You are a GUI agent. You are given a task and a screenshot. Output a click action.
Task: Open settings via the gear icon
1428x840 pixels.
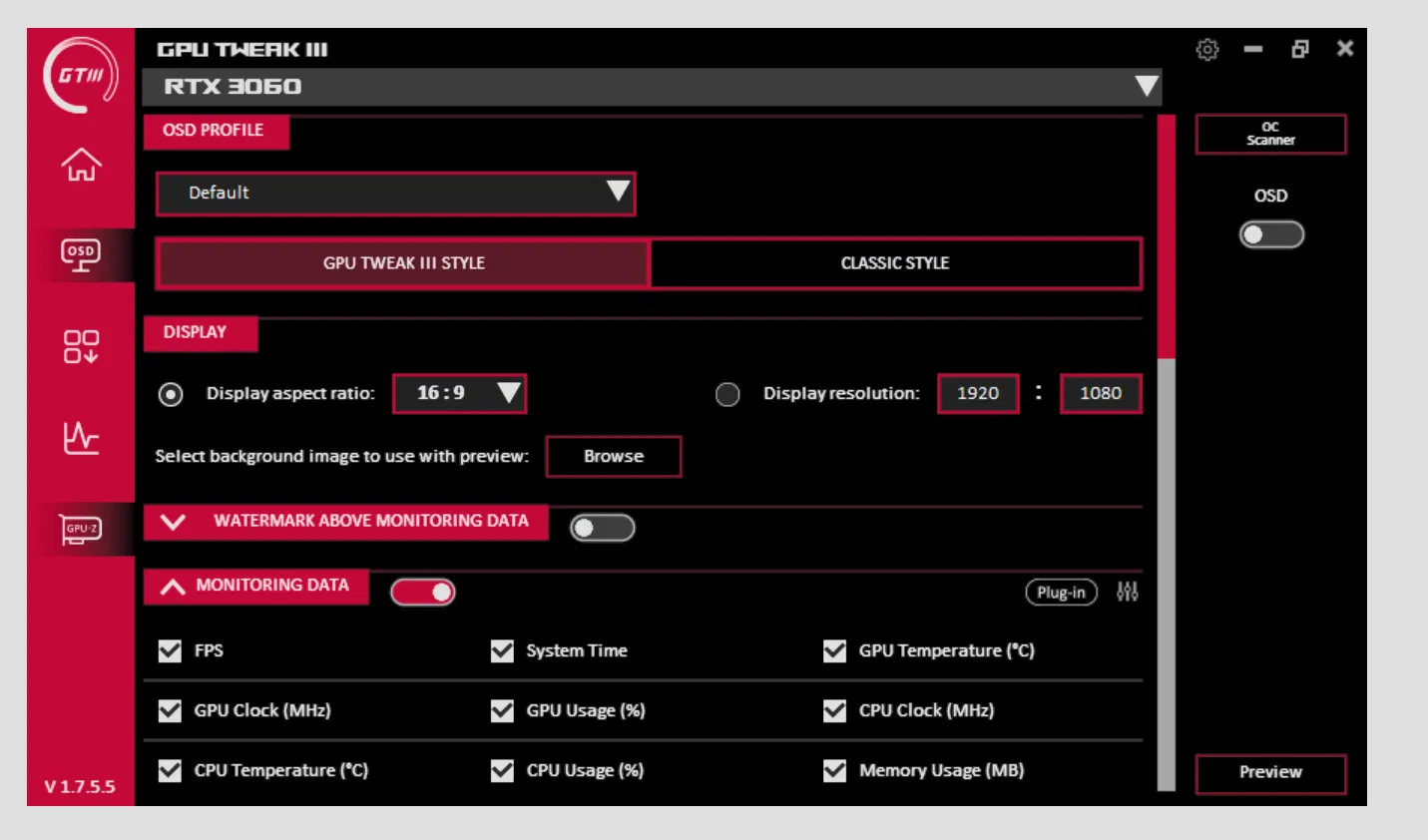click(1207, 49)
